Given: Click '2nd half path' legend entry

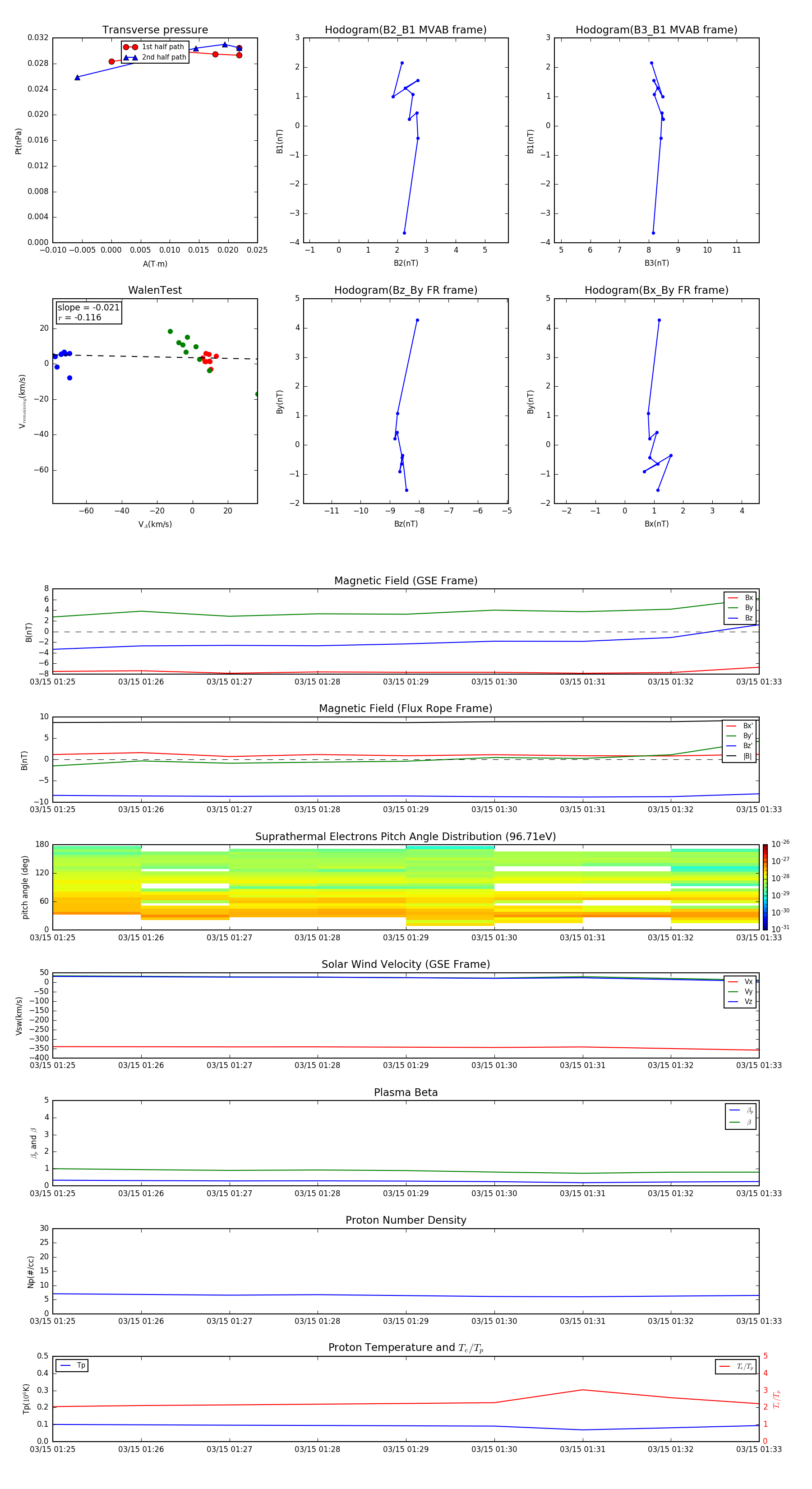Looking at the screenshot, I should pyautogui.click(x=155, y=57).
